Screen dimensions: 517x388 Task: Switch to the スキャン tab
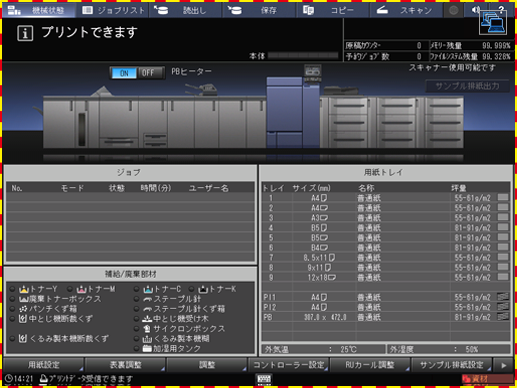point(406,10)
